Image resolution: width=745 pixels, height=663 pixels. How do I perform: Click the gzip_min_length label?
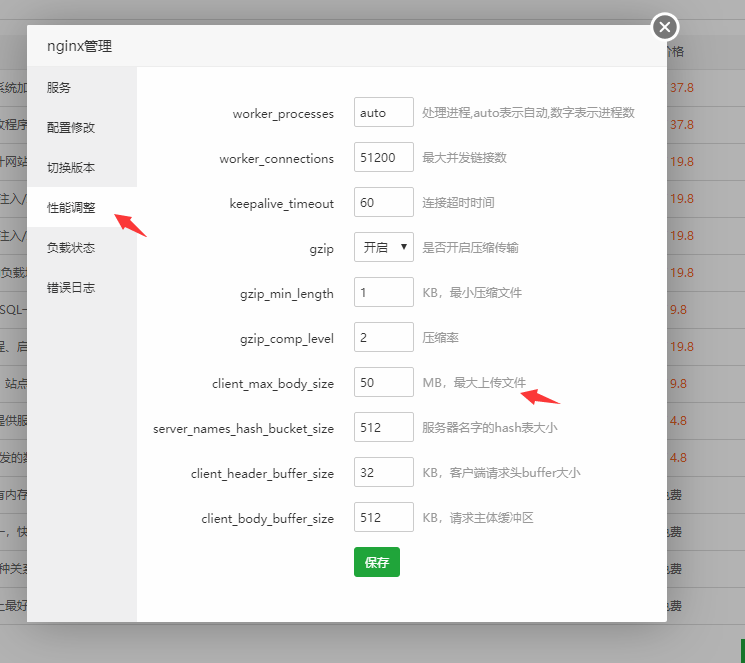tap(287, 294)
